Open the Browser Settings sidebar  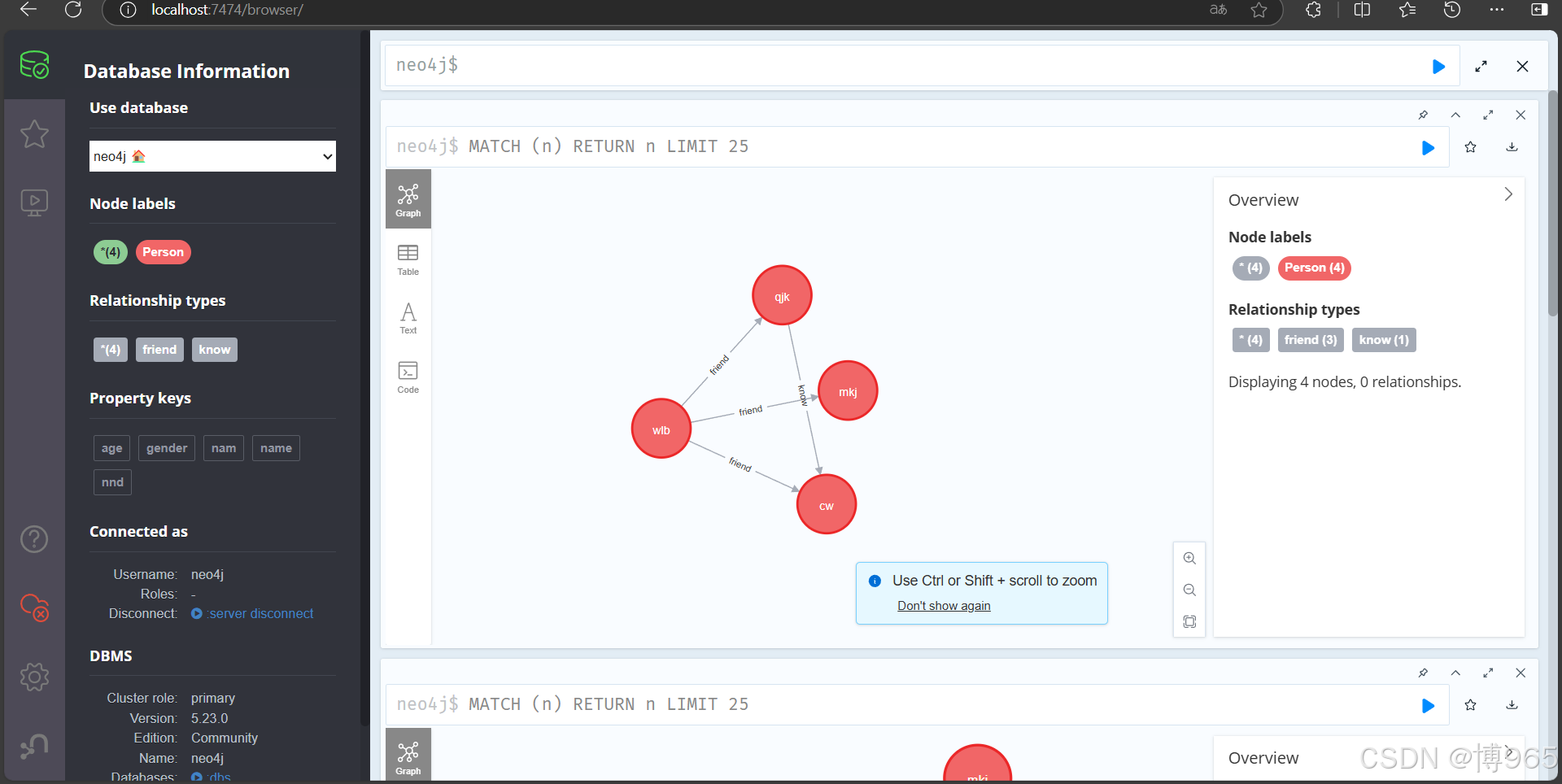pyautogui.click(x=34, y=676)
